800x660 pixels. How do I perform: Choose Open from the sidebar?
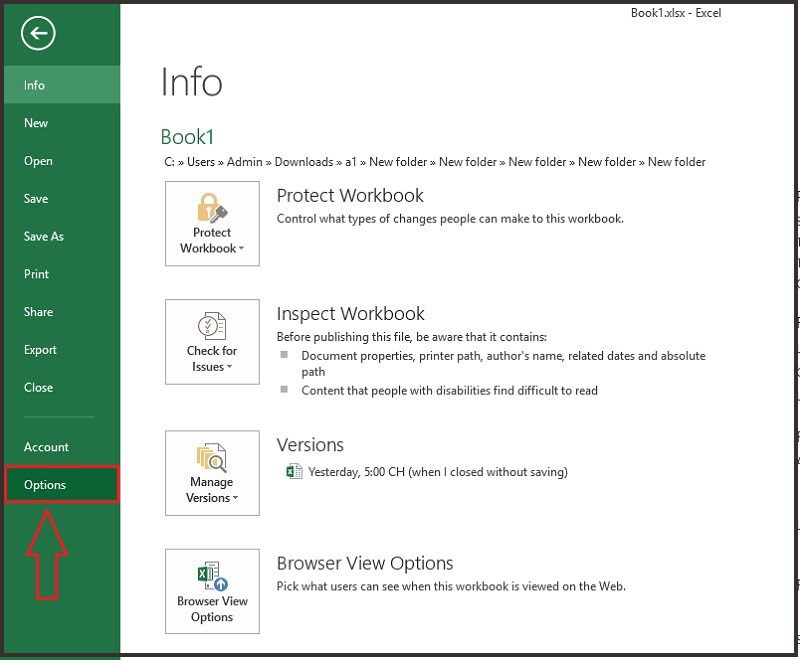click(62, 161)
